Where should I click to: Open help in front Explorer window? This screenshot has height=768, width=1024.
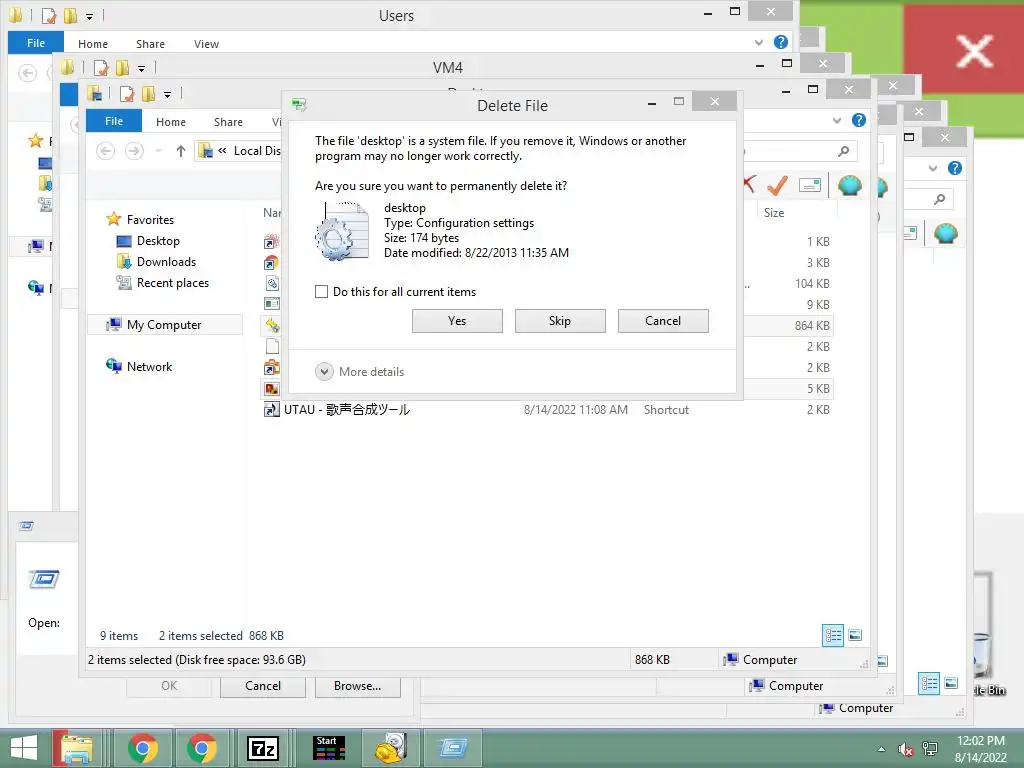click(859, 120)
